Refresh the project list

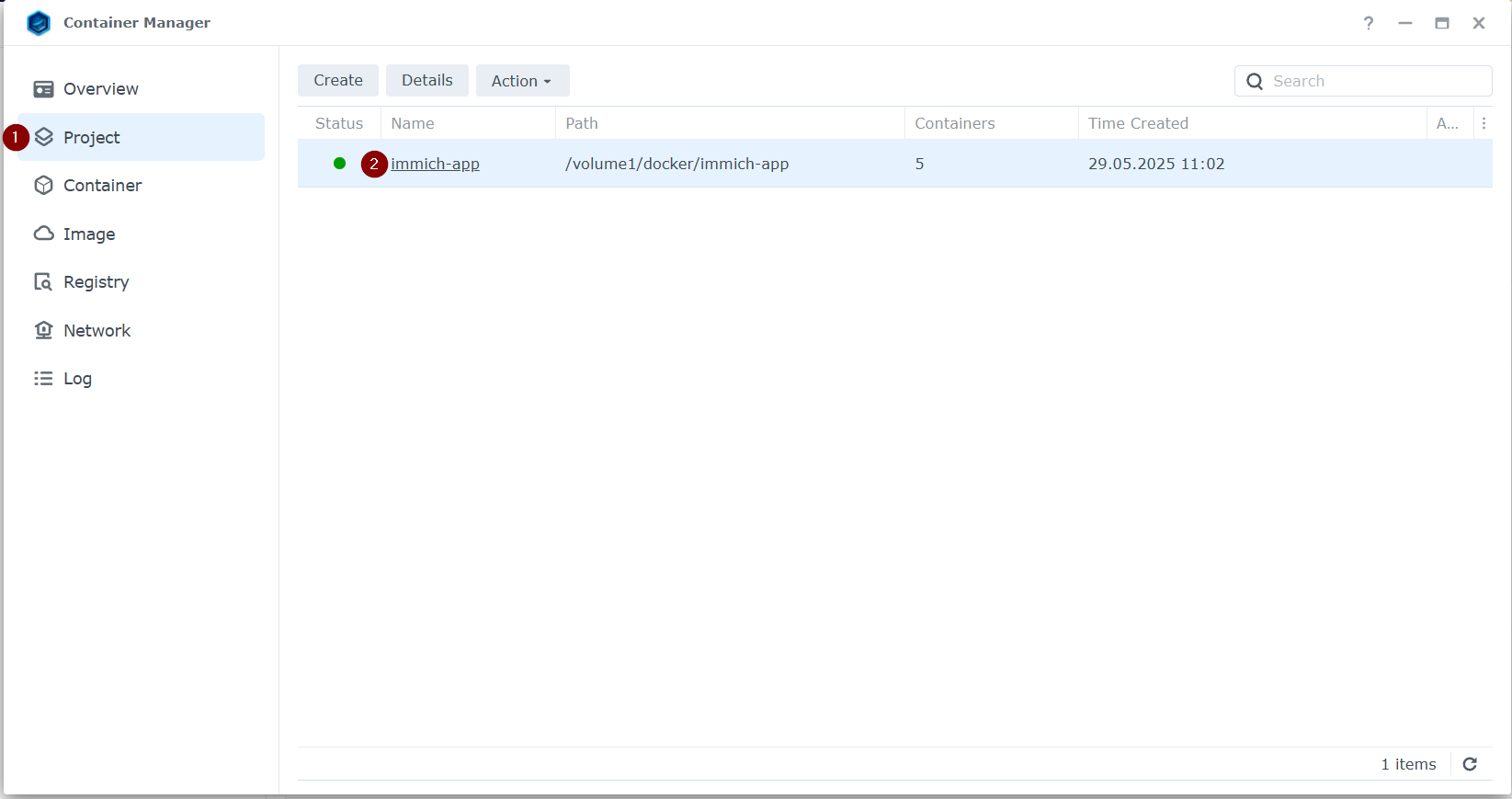pos(1470,764)
